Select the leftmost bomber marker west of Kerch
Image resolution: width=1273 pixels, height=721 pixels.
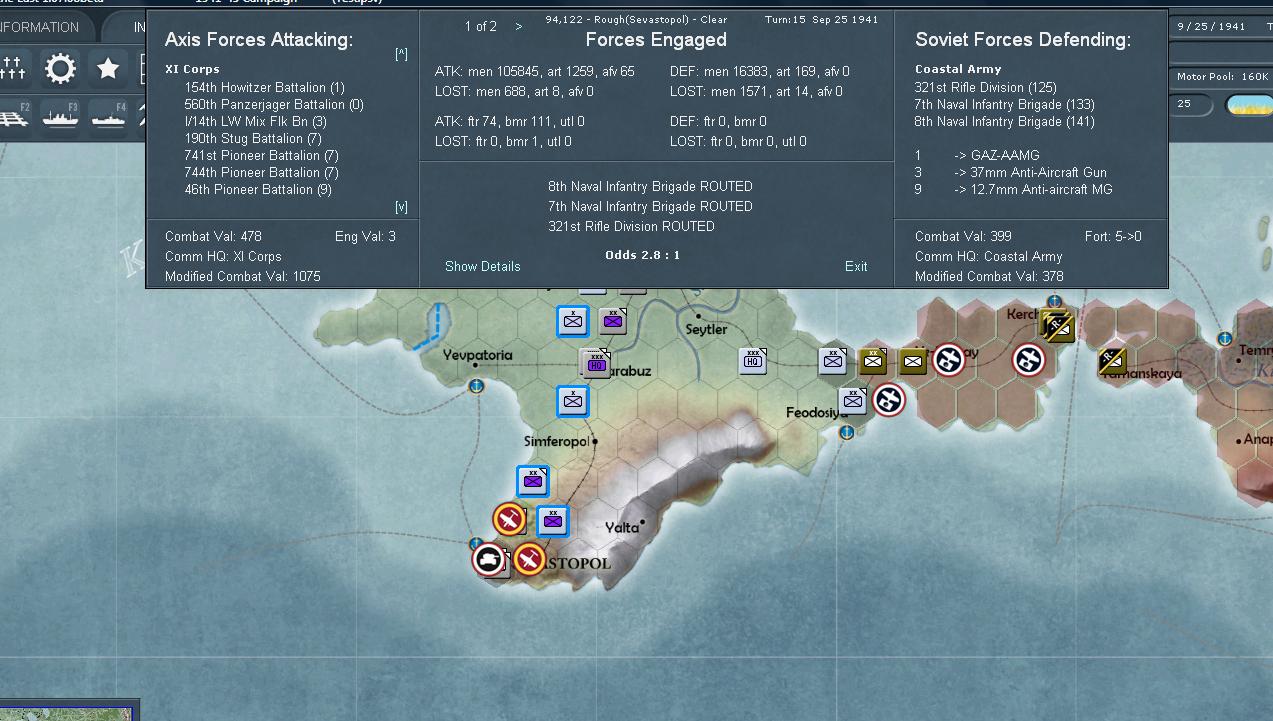click(x=948, y=360)
